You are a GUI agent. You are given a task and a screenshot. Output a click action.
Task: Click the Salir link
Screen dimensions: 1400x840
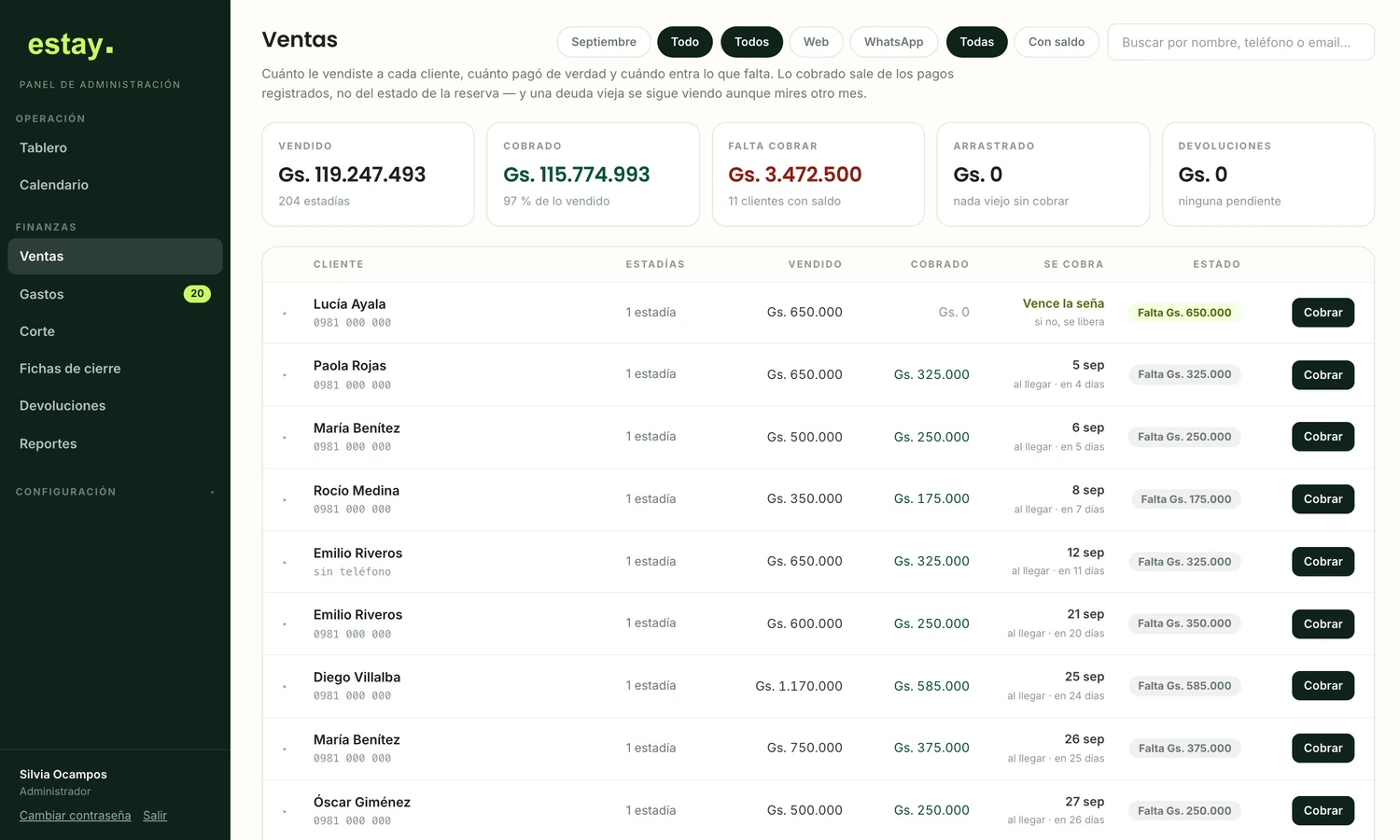(155, 816)
